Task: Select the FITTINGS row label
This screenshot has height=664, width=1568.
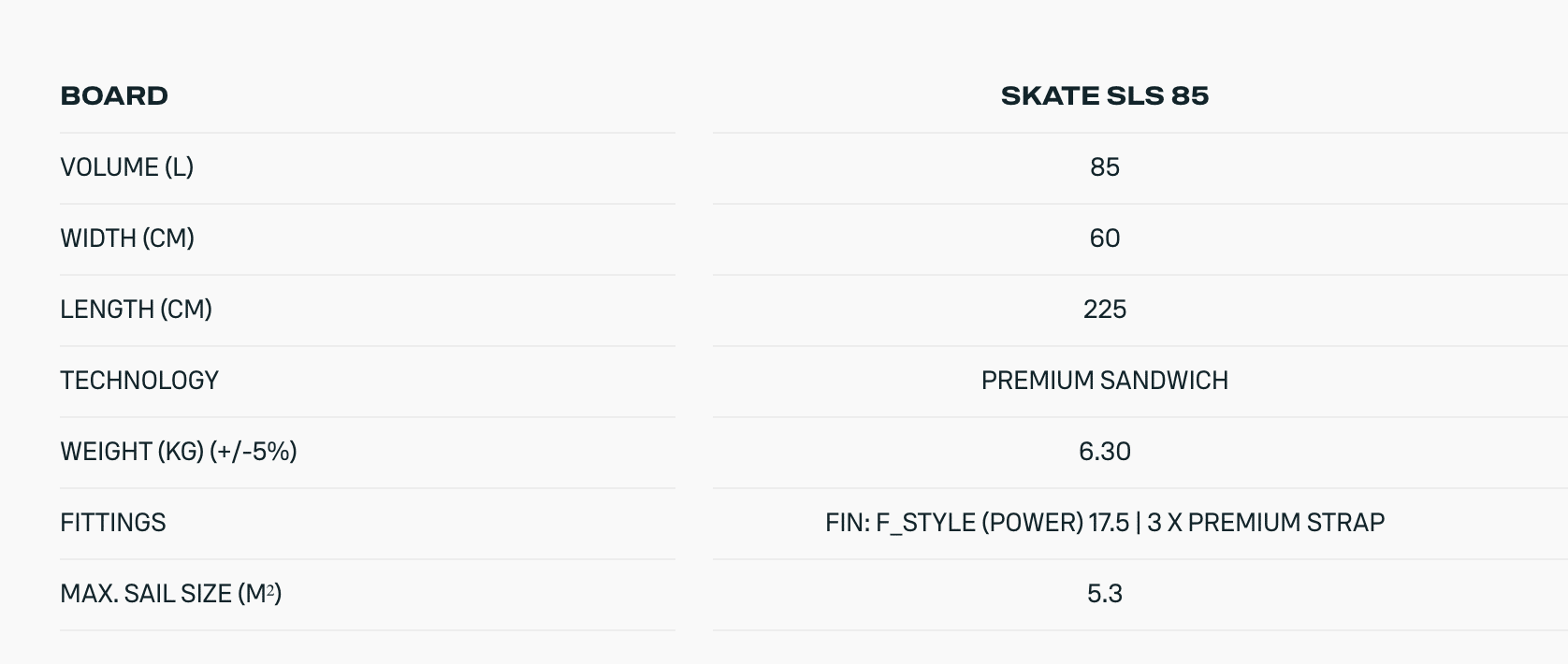Action: point(112,523)
